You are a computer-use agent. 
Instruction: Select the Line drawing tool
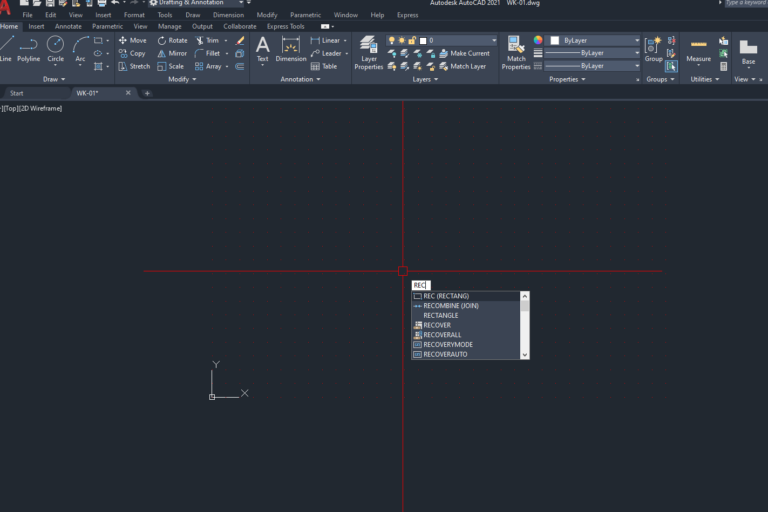(x=6, y=49)
